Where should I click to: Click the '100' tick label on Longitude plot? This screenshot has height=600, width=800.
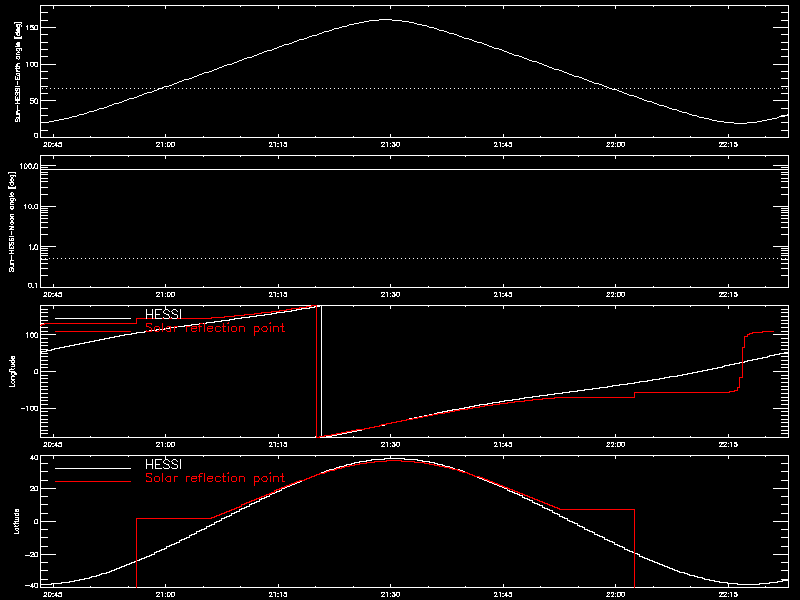(x=32, y=335)
